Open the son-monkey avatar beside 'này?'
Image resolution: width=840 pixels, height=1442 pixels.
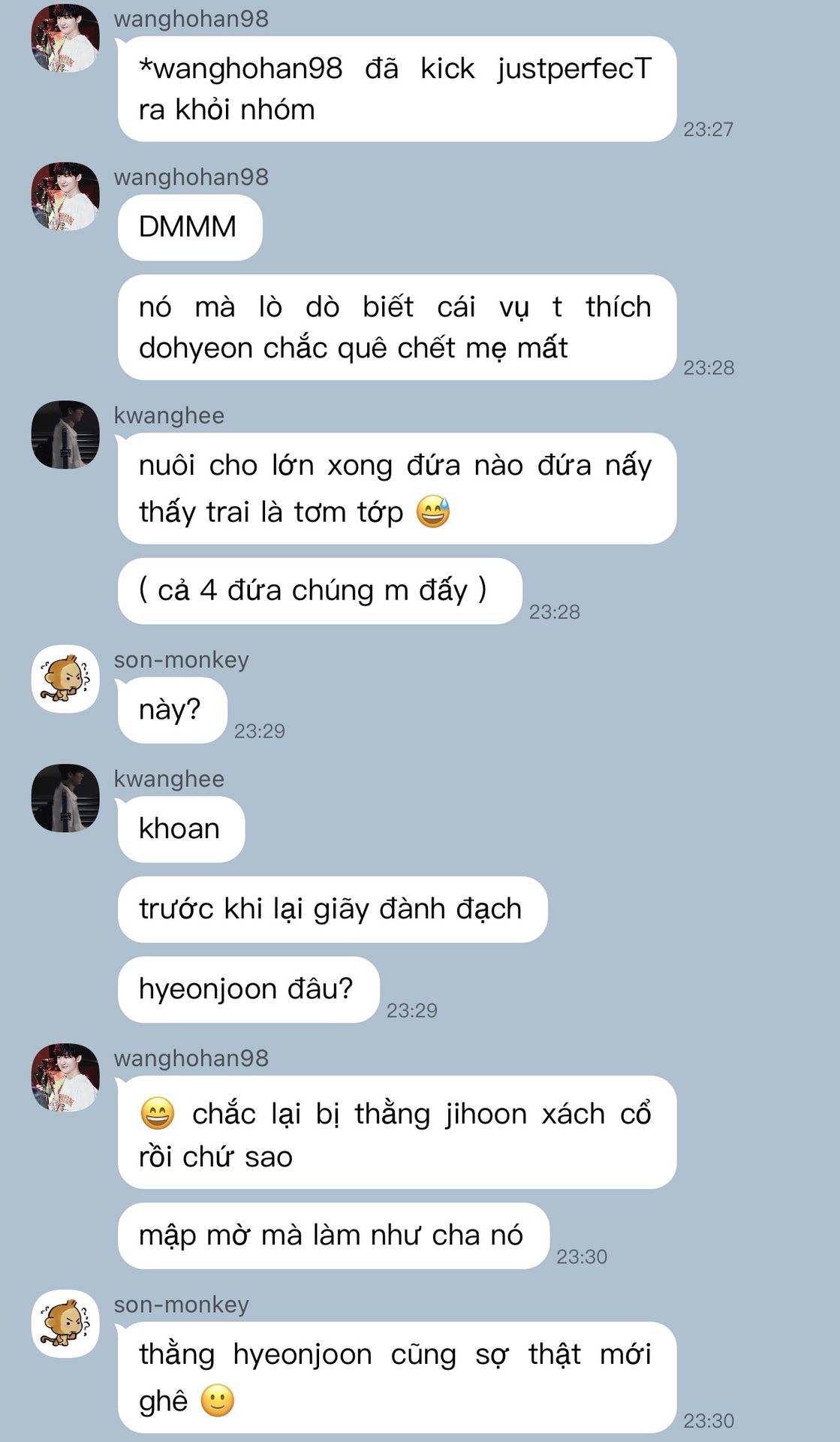65,679
